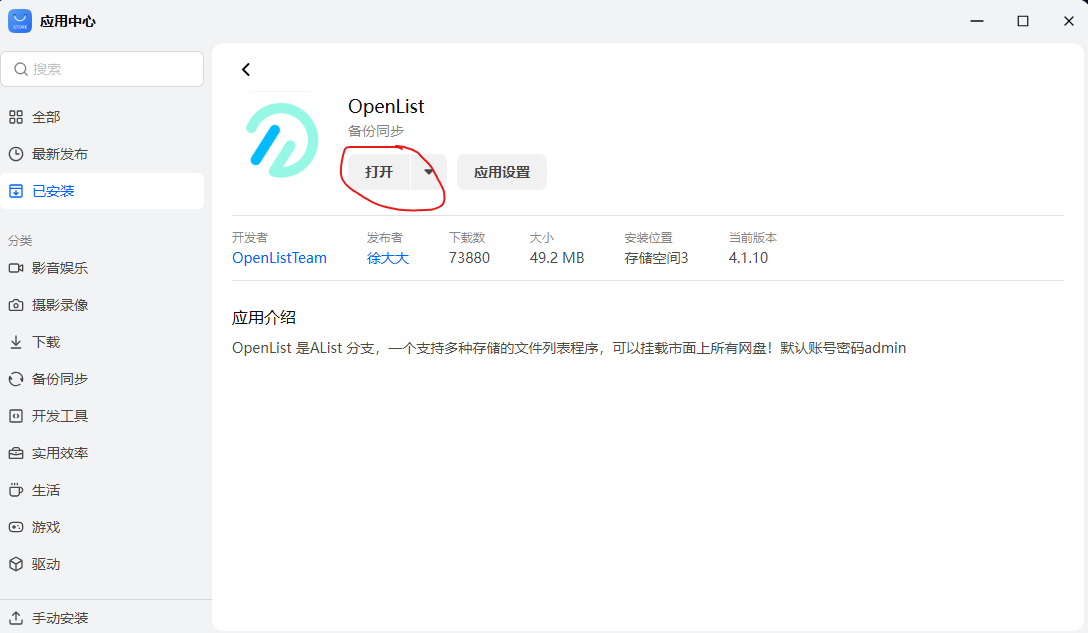The height and width of the screenshot is (633, 1088).
Task: Open the 影音娱乐 category
Action: [x=102, y=268]
